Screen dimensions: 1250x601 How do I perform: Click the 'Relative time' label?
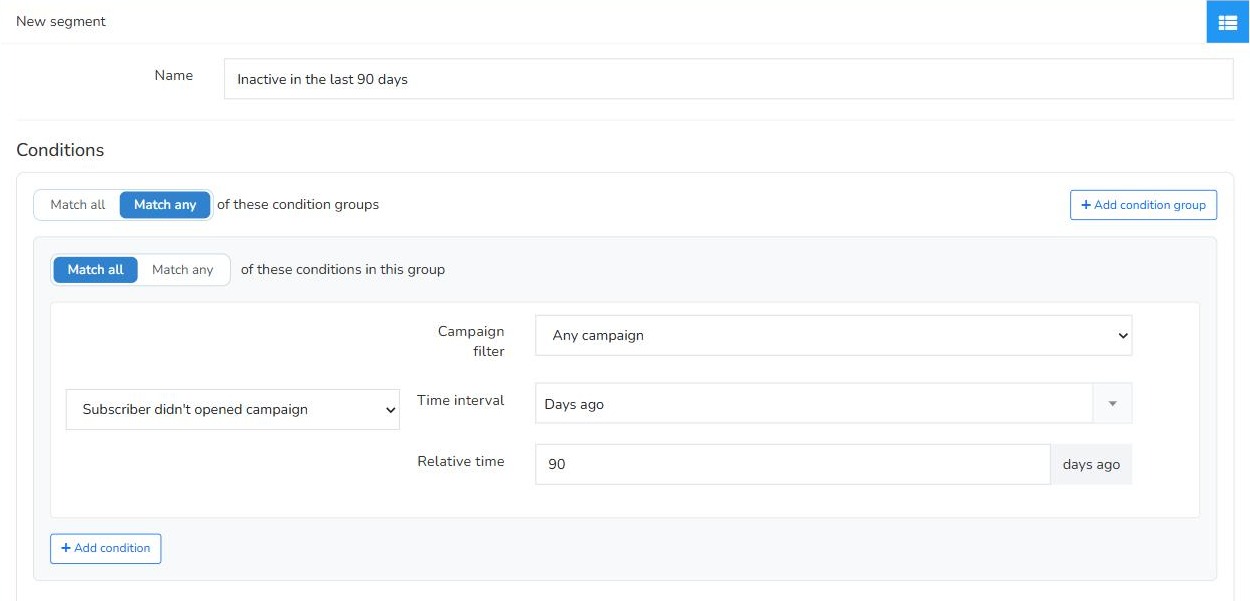[x=461, y=461]
